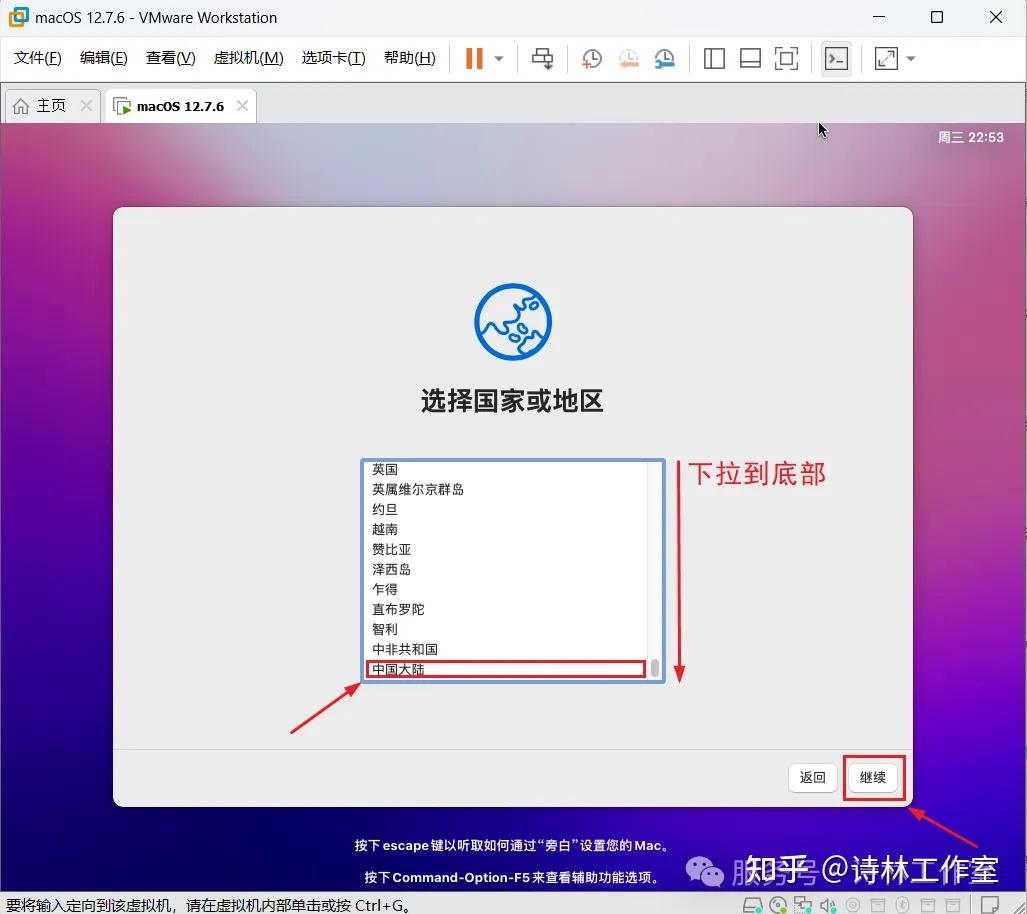Viewport: 1027px width, 914px height.
Task: Select 约旦 in the country list
Action: (x=505, y=509)
